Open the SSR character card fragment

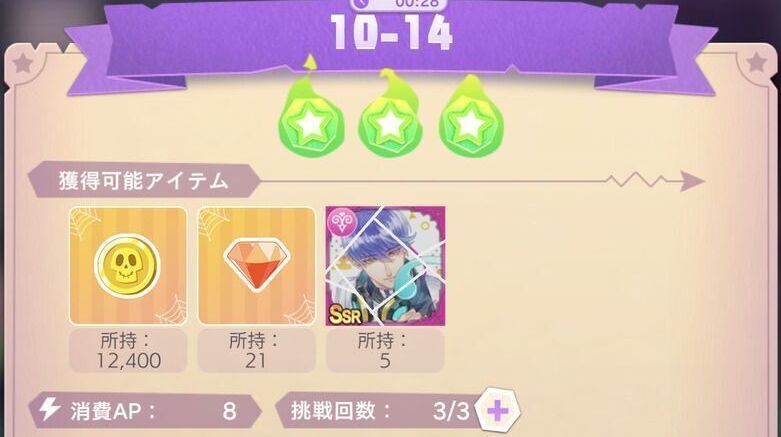[x=385, y=266]
